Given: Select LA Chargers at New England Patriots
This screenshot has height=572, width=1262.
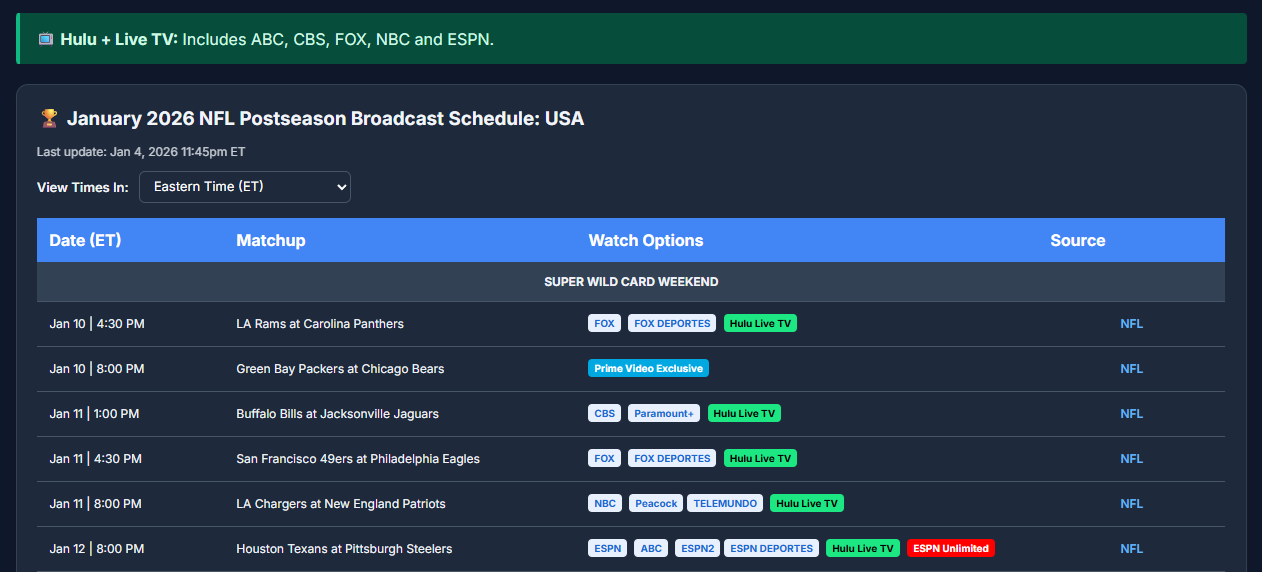Looking at the screenshot, I should pos(341,504).
